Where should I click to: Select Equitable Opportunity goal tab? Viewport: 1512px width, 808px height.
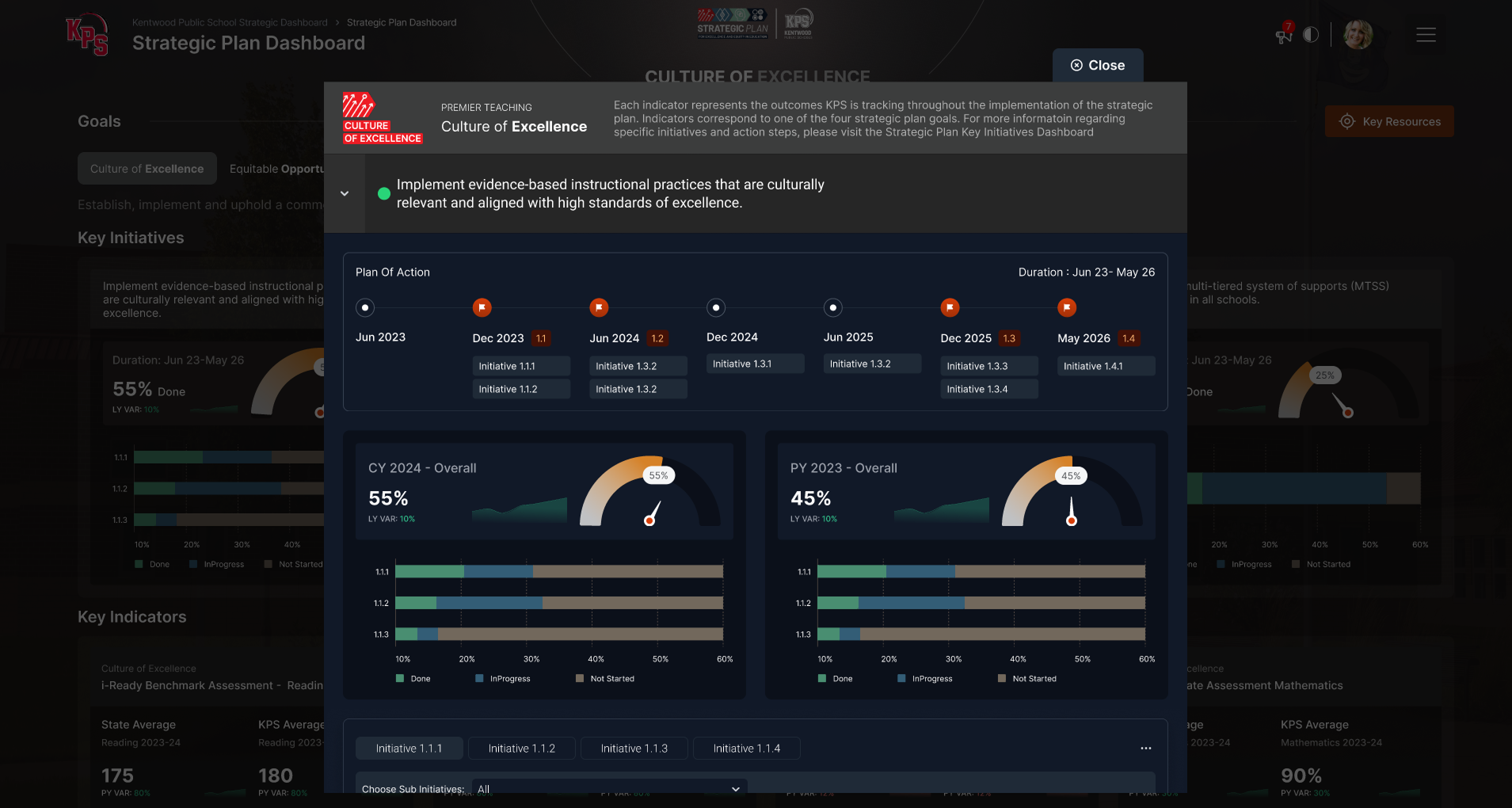point(276,169)
